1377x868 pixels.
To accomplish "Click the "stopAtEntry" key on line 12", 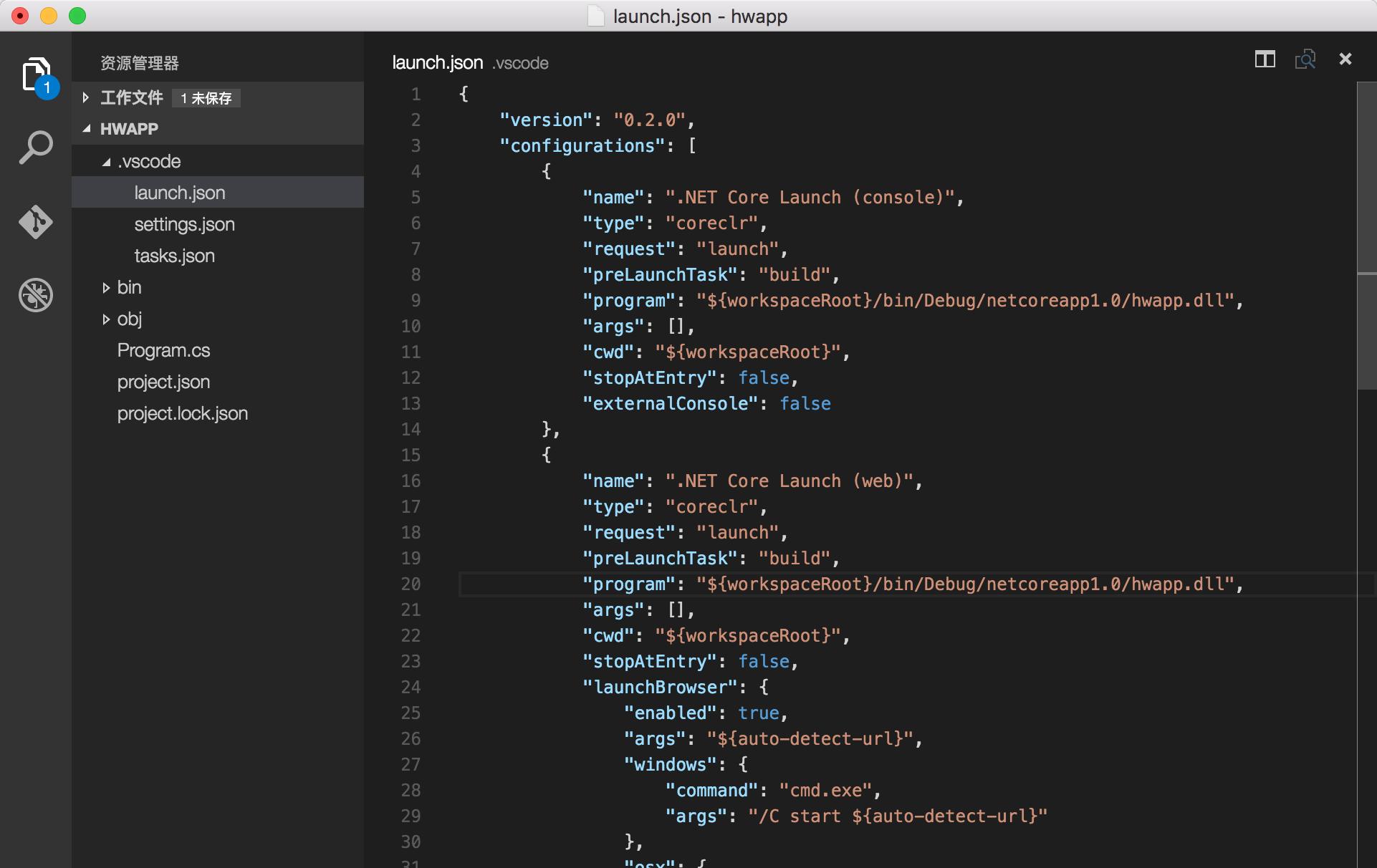I will click(649, 377).
